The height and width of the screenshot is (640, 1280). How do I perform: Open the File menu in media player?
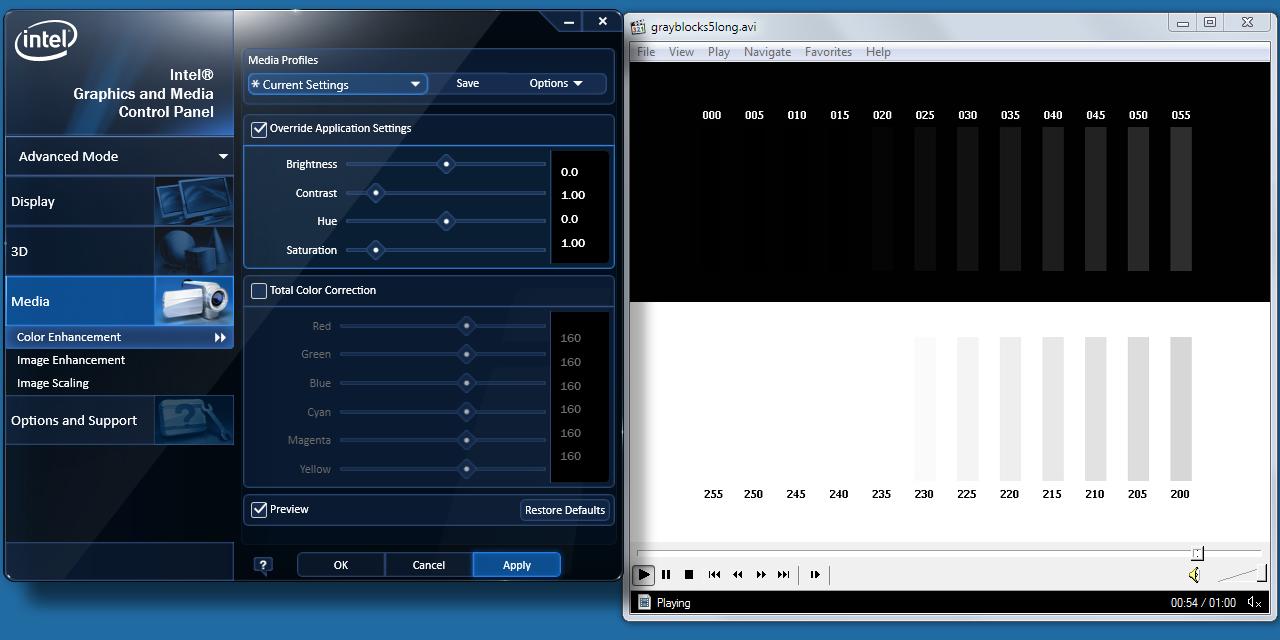point(646,52)
